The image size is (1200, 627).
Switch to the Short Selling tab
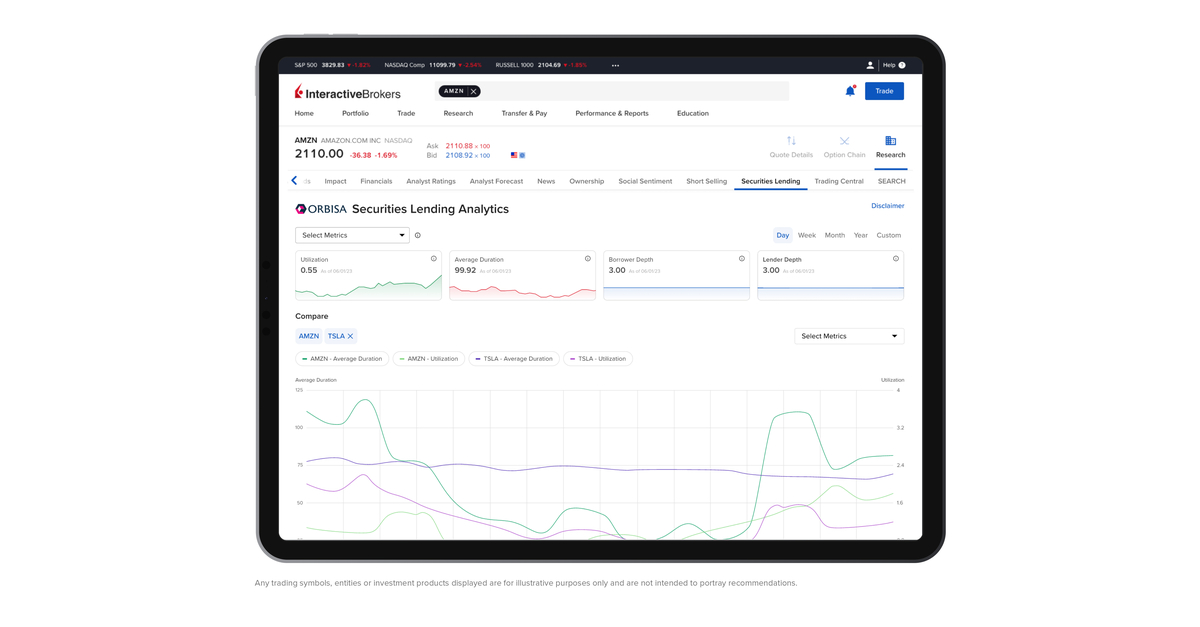(706, 181)
